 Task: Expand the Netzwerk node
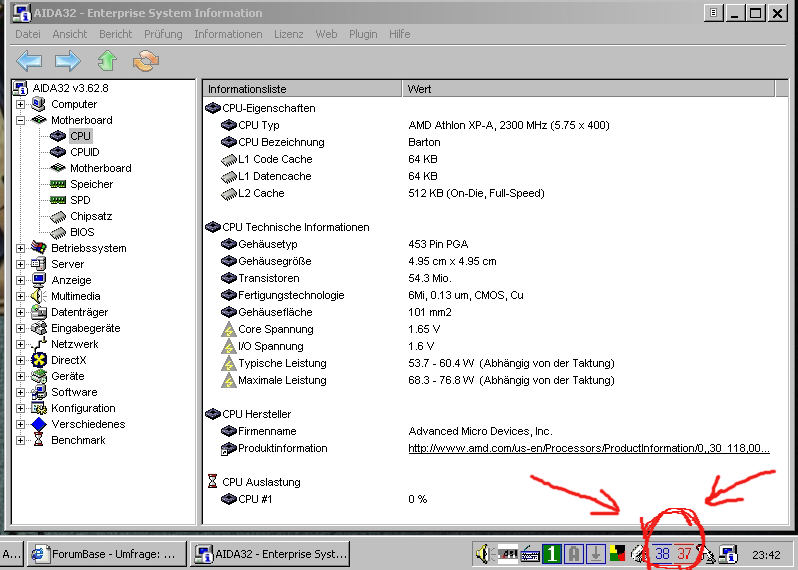tap(20, 345)
